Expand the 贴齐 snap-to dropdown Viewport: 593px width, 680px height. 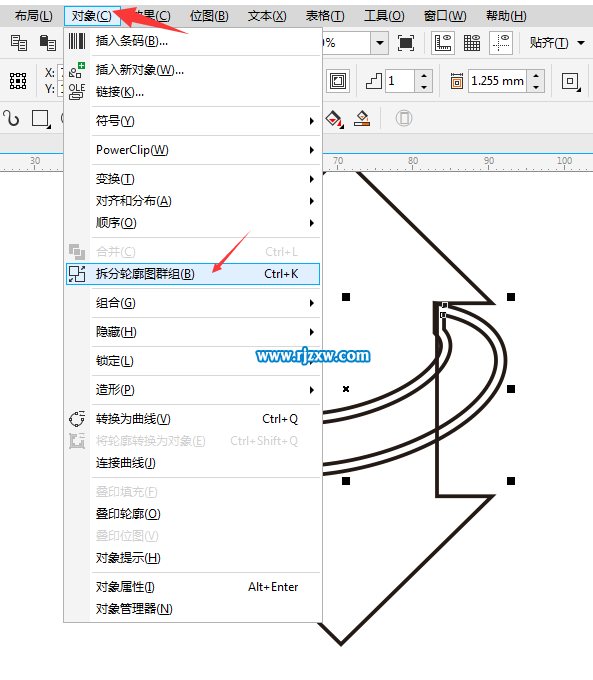click(581, 43)
